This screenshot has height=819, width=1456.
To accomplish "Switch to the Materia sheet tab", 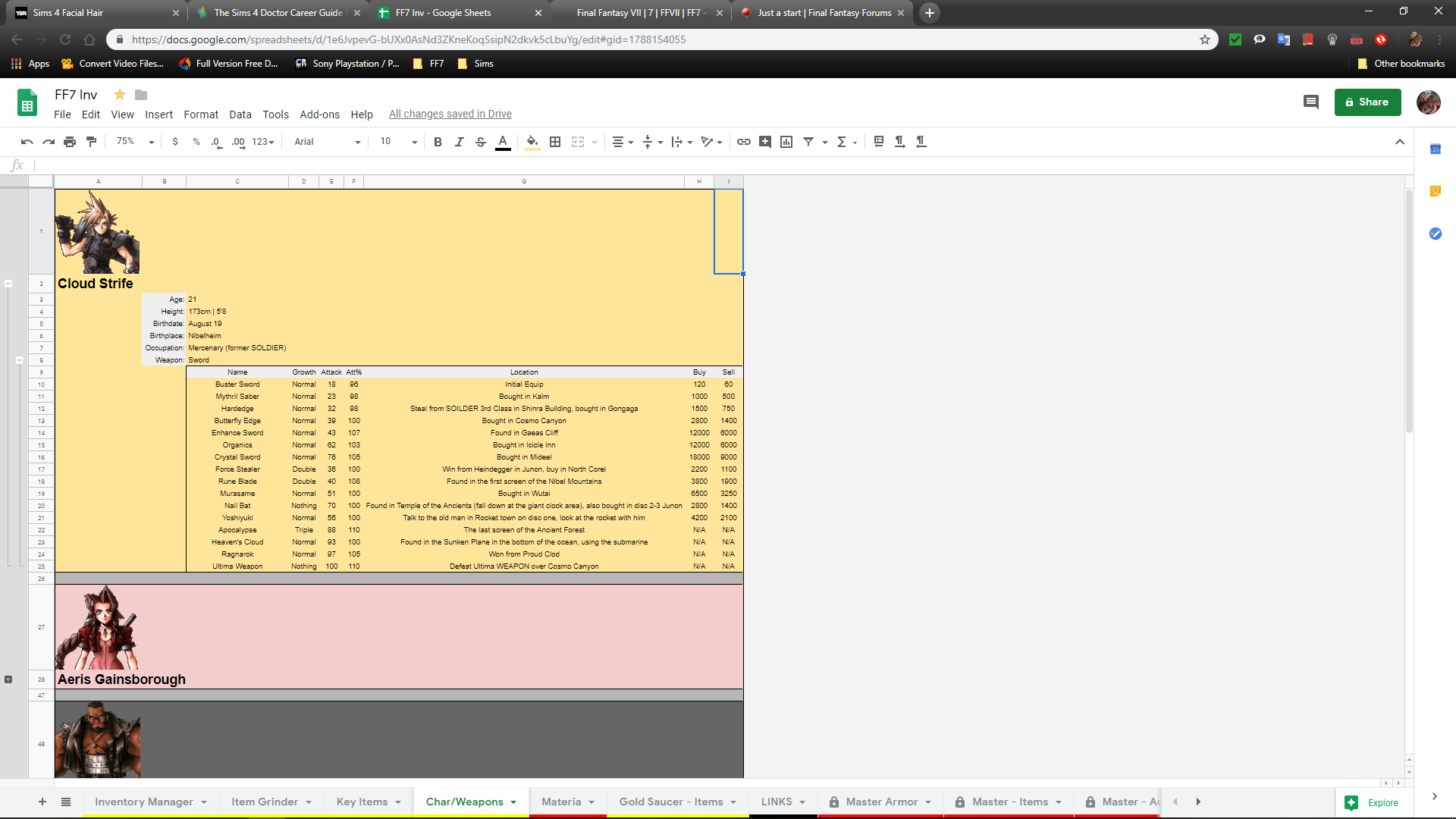I will pos(568,802).
